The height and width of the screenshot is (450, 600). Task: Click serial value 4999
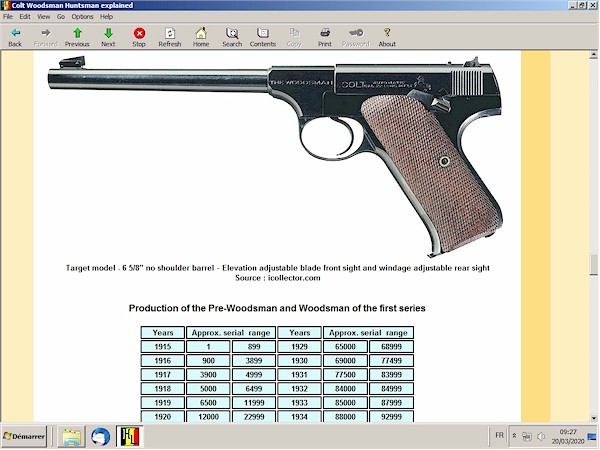click(x=254, y=375)
